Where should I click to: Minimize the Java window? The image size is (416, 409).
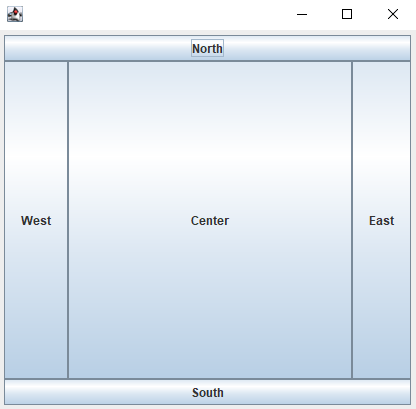click(302, 14)
